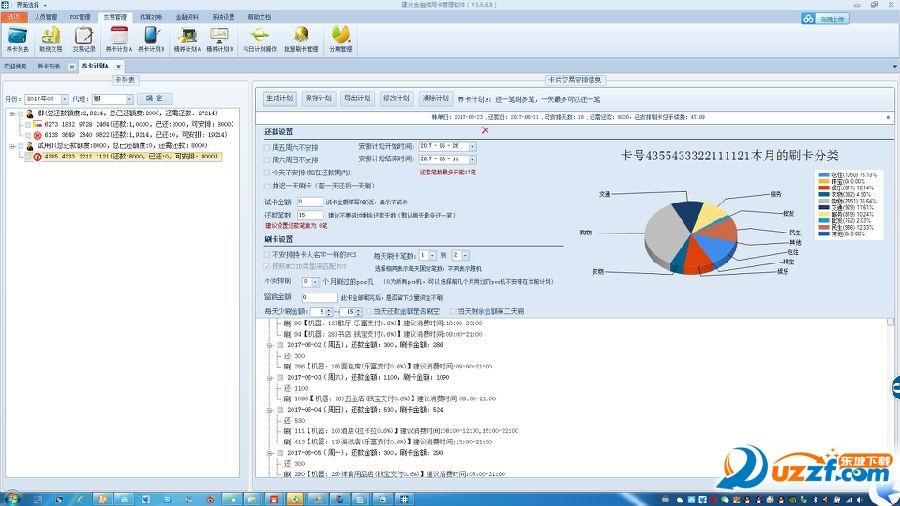This screenshot has width=900, height=506.
Task: Open 养卡列表 toolbar icon
Action: pos(17,40)
